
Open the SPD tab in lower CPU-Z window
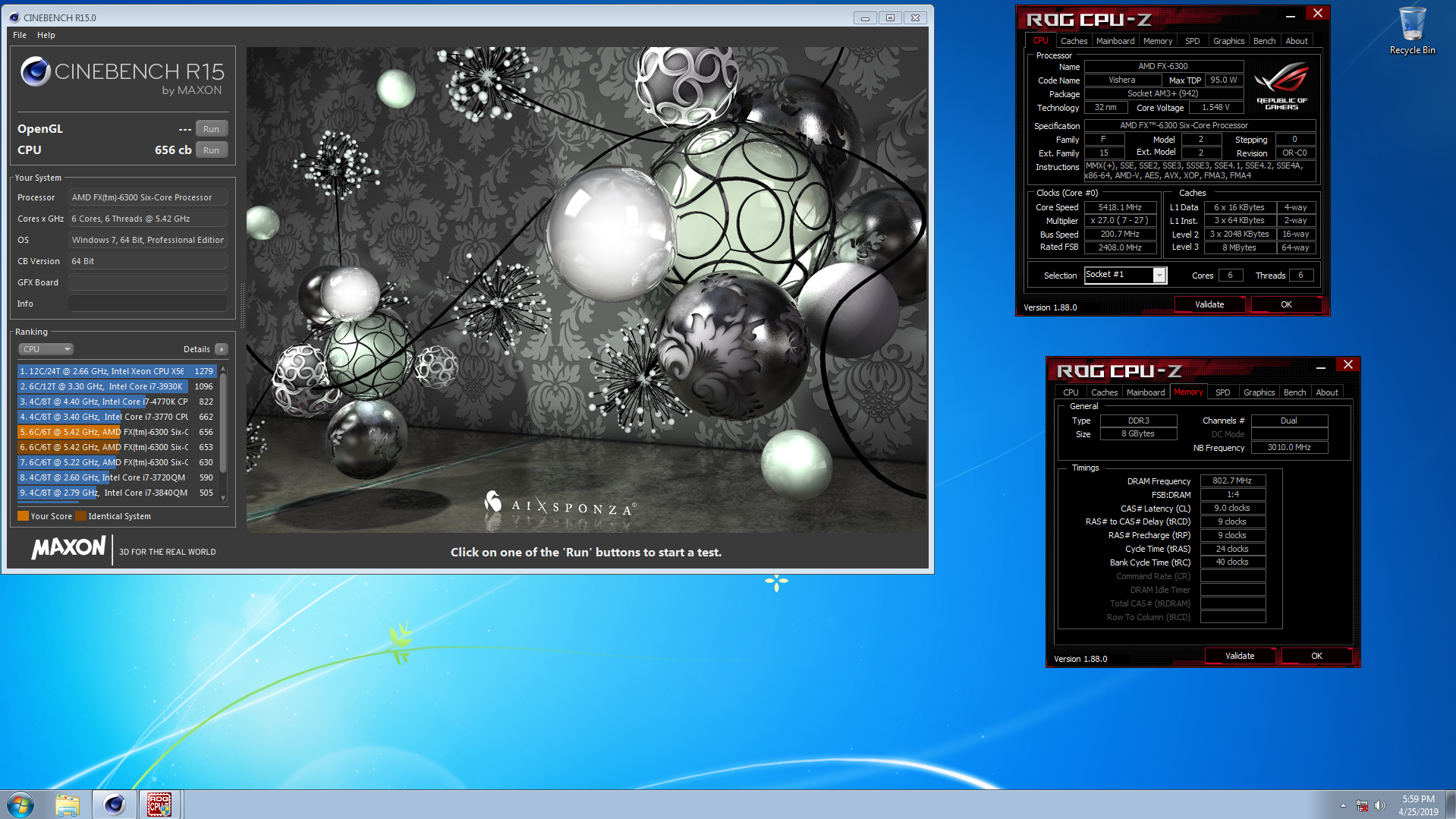1222,392
